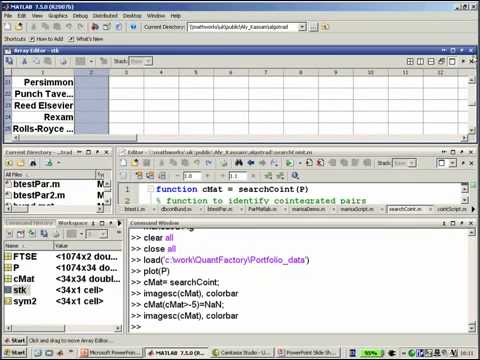Image resolution: width=480 pixels, height=360 pixels.
Task: Open the Current Directory path dropdown
Action: (302, 27)
